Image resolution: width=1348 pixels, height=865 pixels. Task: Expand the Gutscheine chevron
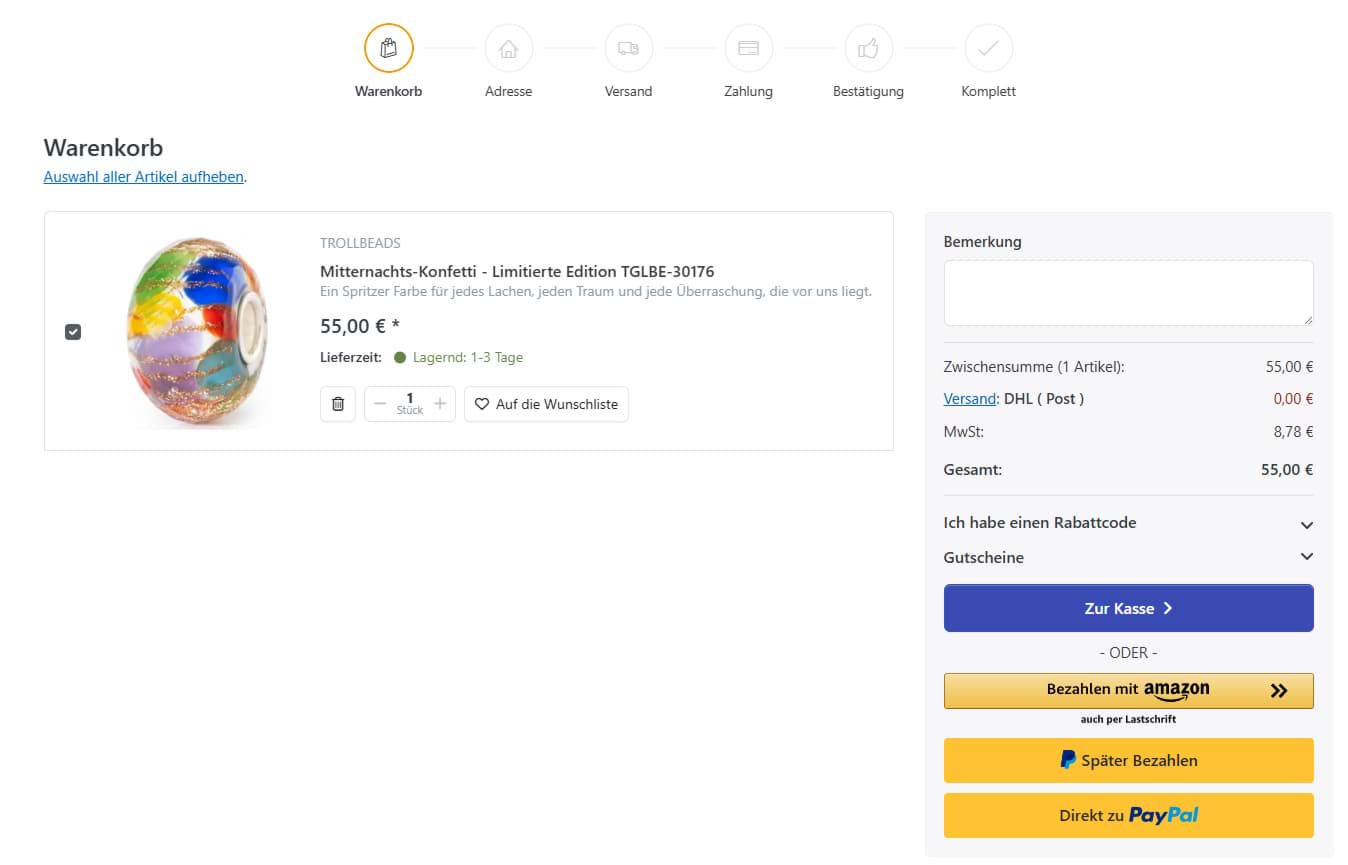click(1306, 557)
